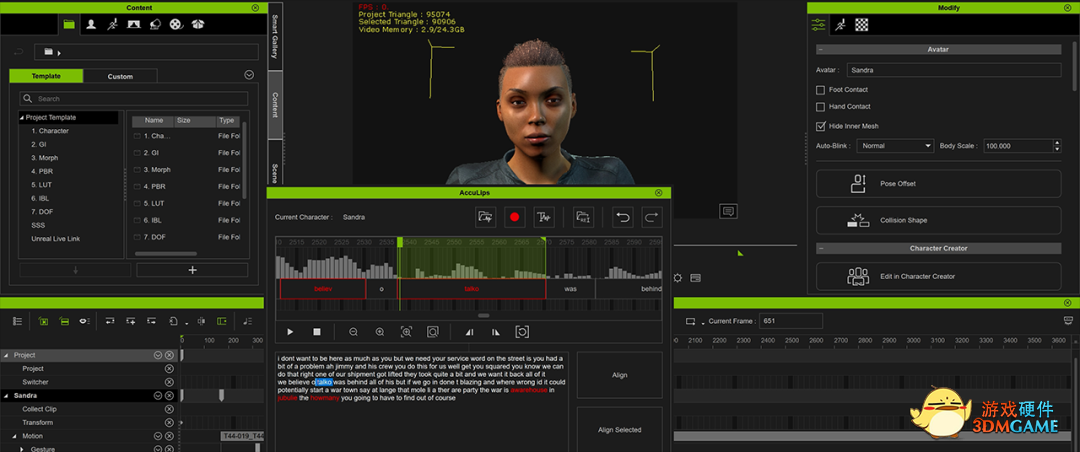
Task: Click the Pose Offset button
Action: 939,184
